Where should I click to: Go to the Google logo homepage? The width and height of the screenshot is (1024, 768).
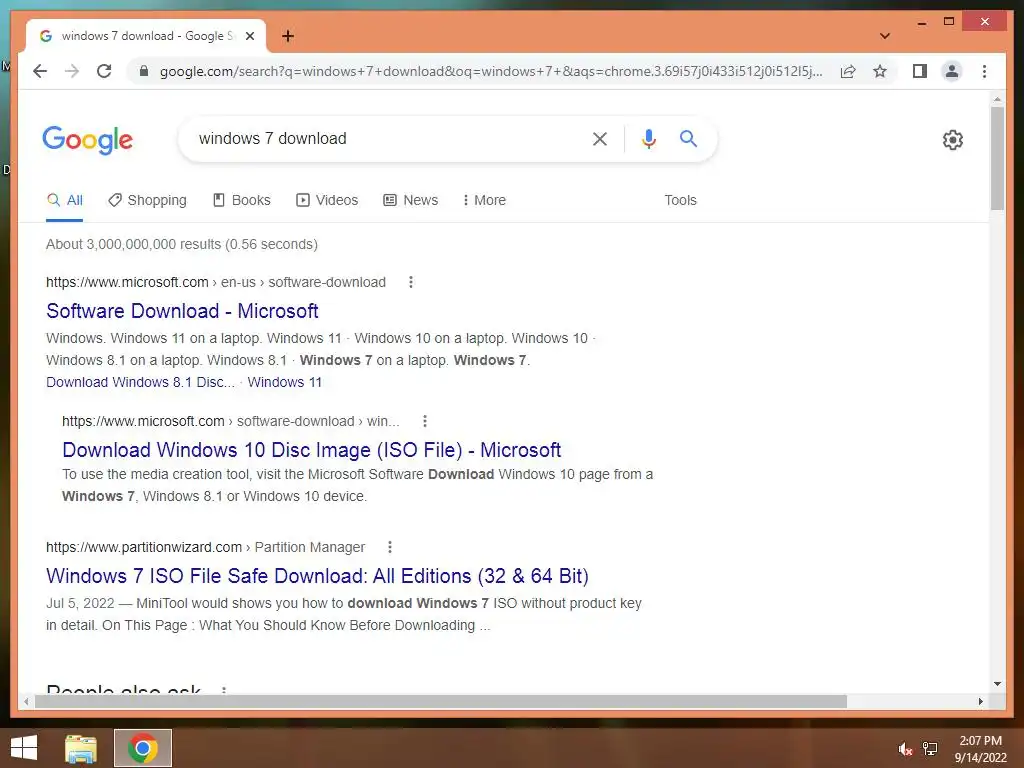point(88,140)
